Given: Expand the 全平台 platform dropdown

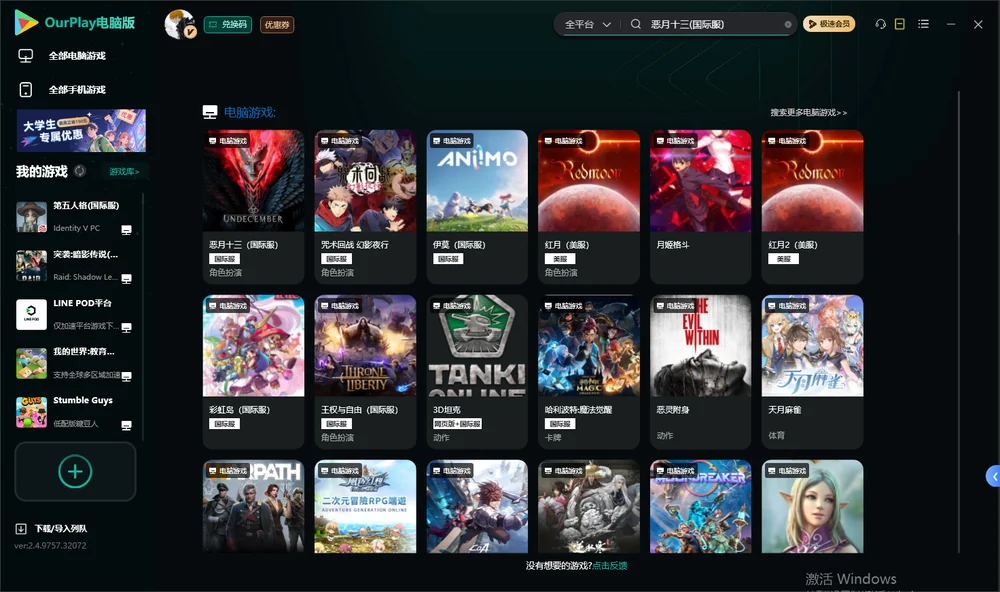Looking at the screenshot, I should pos(587,24).
